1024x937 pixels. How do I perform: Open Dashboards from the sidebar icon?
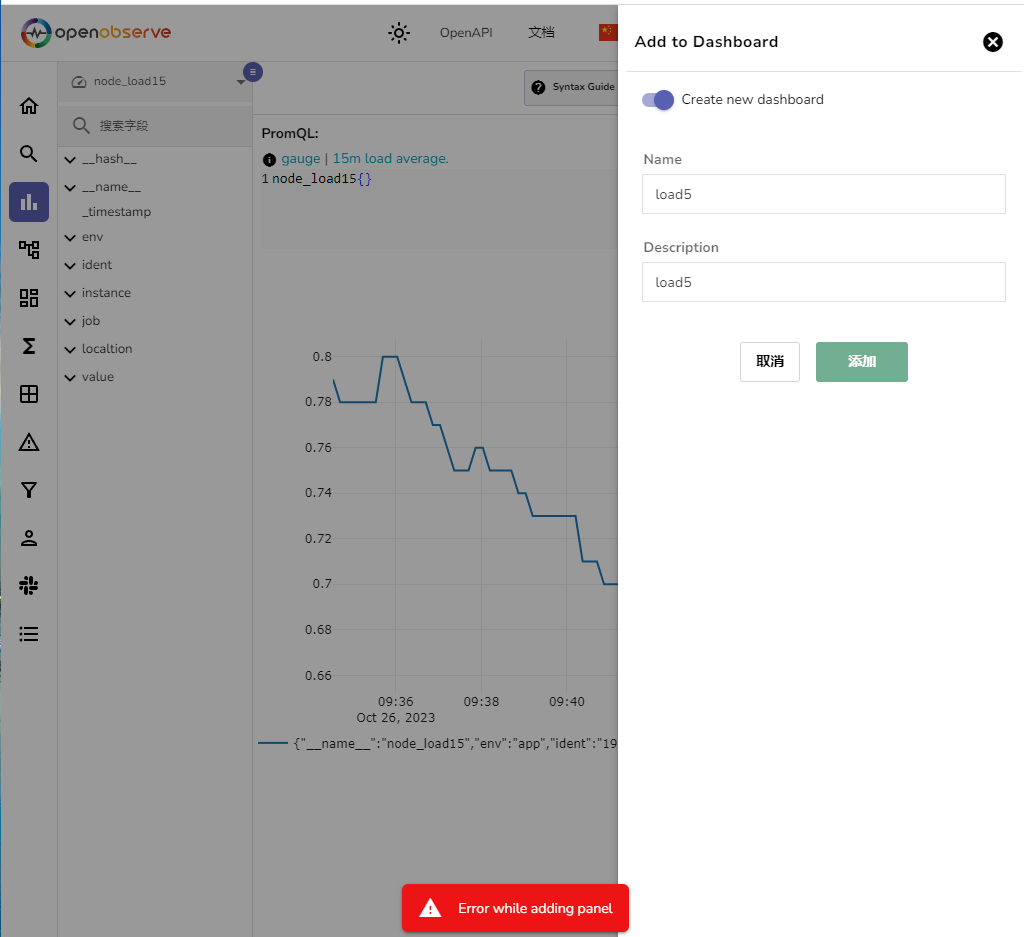[28, 297]
